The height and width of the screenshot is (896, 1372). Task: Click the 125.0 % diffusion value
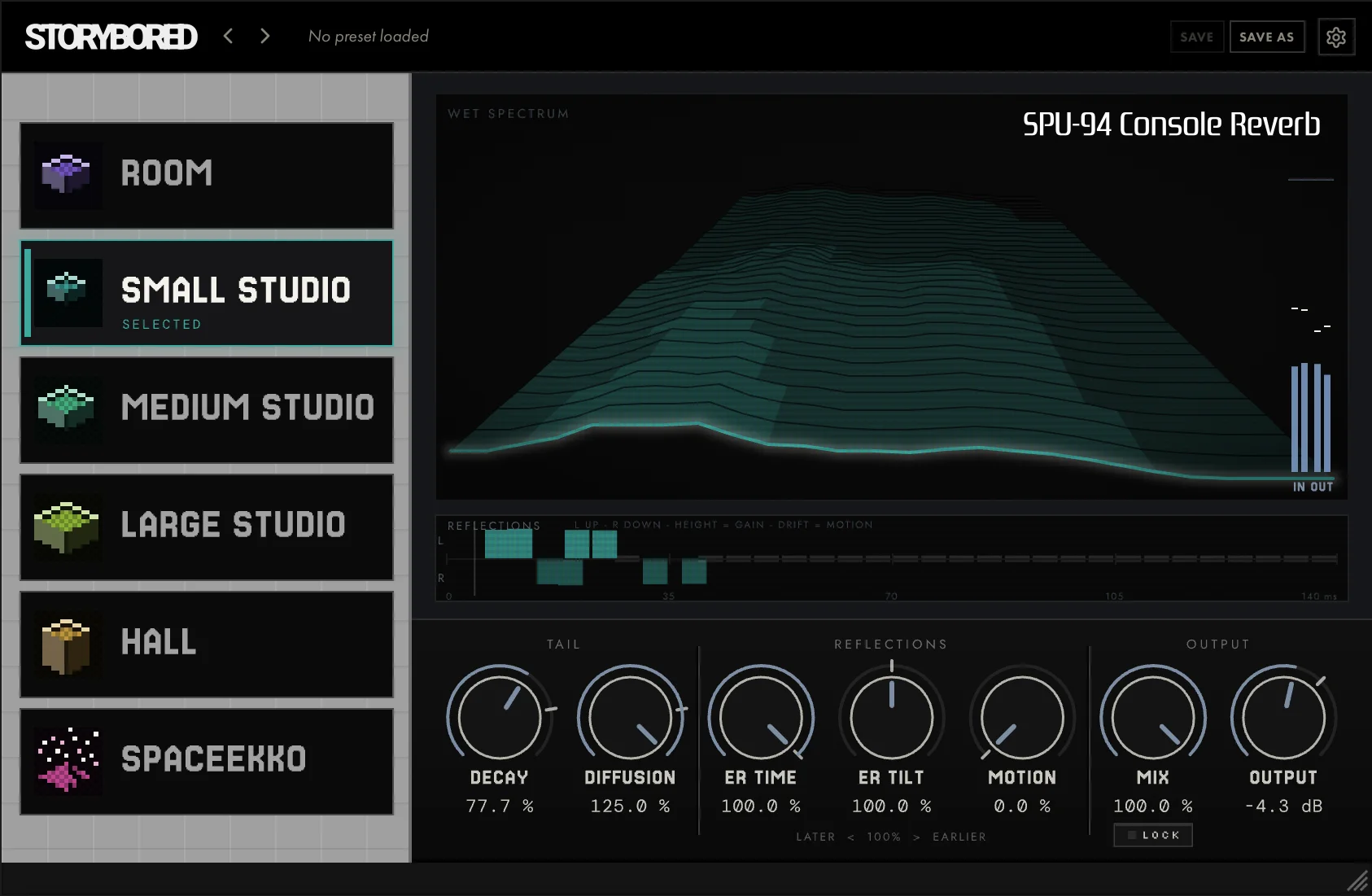(x=631, y=806)
